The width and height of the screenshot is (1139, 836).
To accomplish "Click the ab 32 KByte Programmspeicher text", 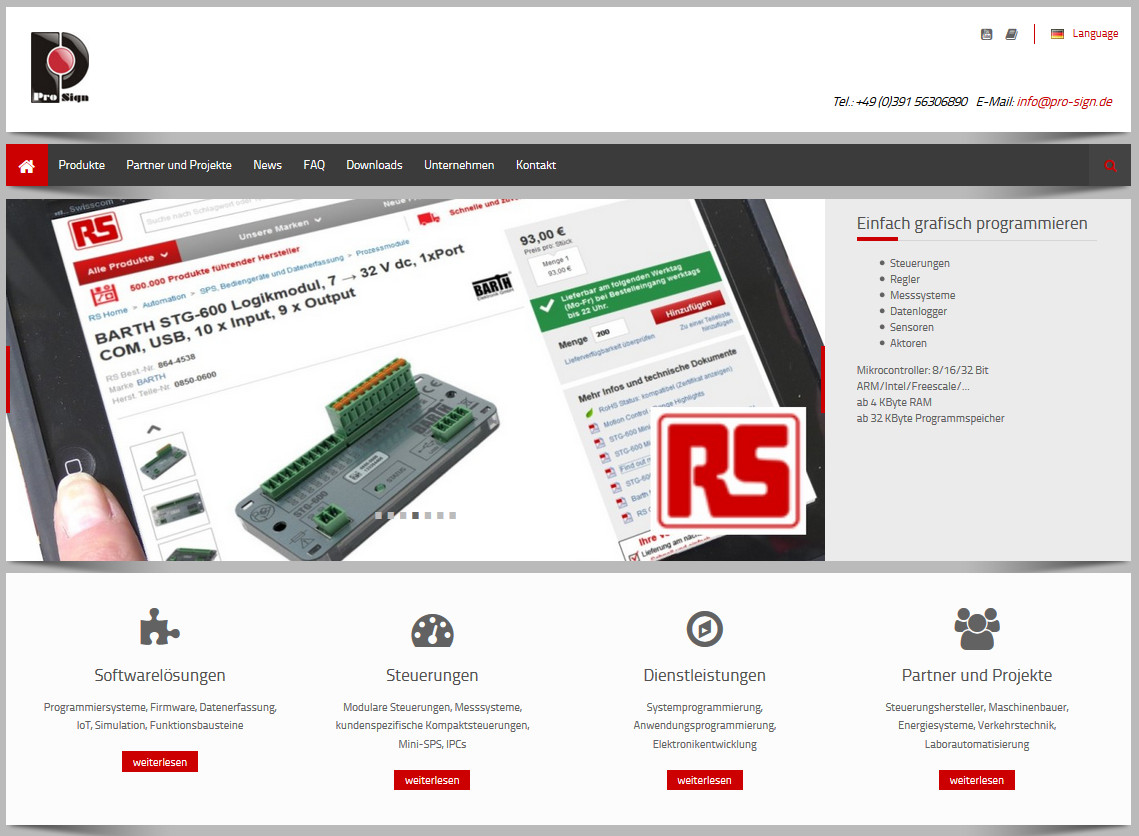I will tap(931, 418).
